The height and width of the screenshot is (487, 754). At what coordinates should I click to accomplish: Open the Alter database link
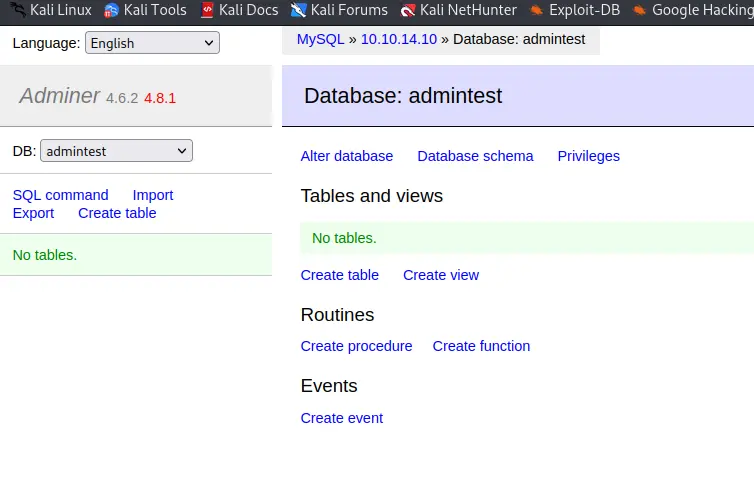(x=347, y=156)
